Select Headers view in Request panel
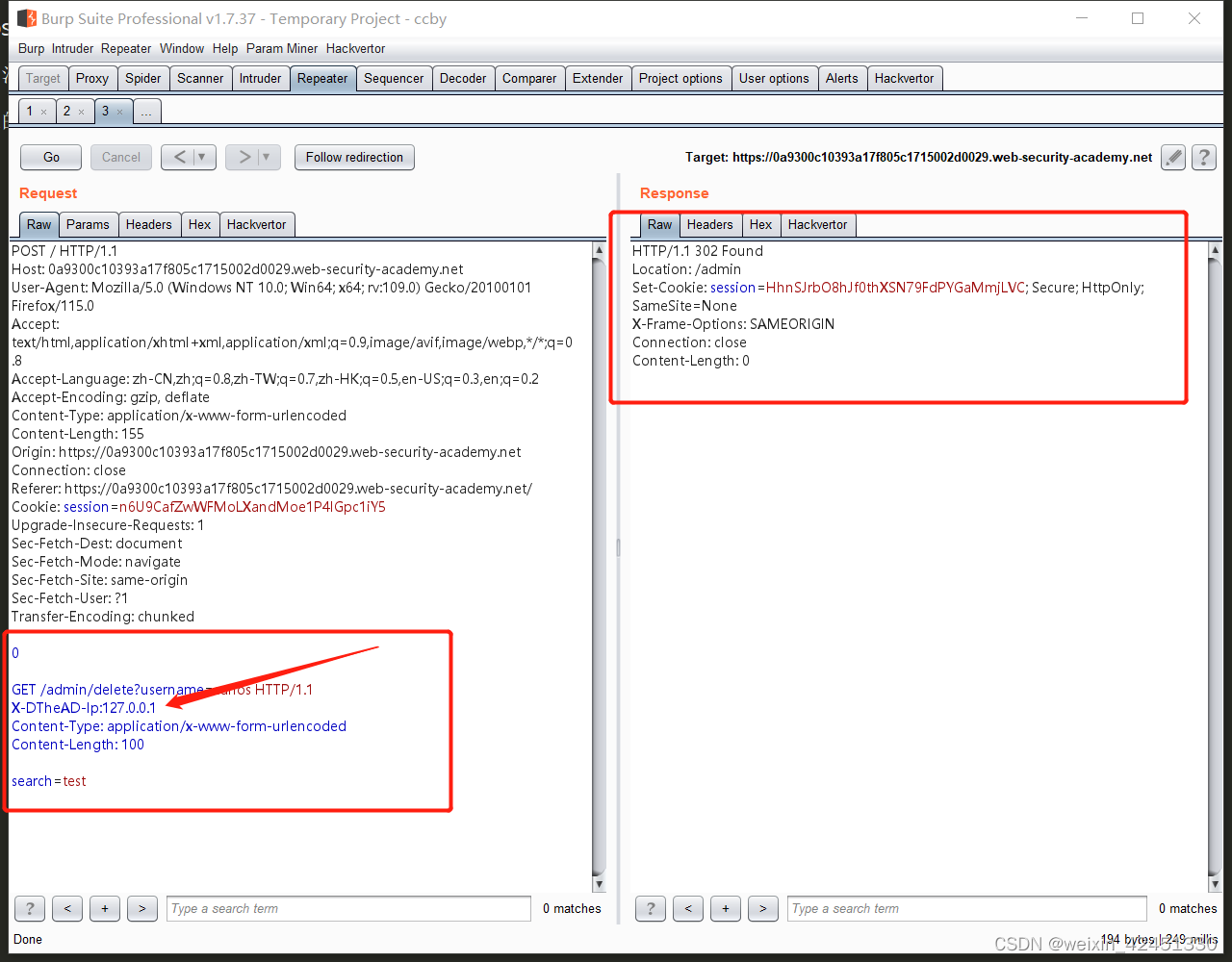The image size is (1232, 962). coord(148,225)
